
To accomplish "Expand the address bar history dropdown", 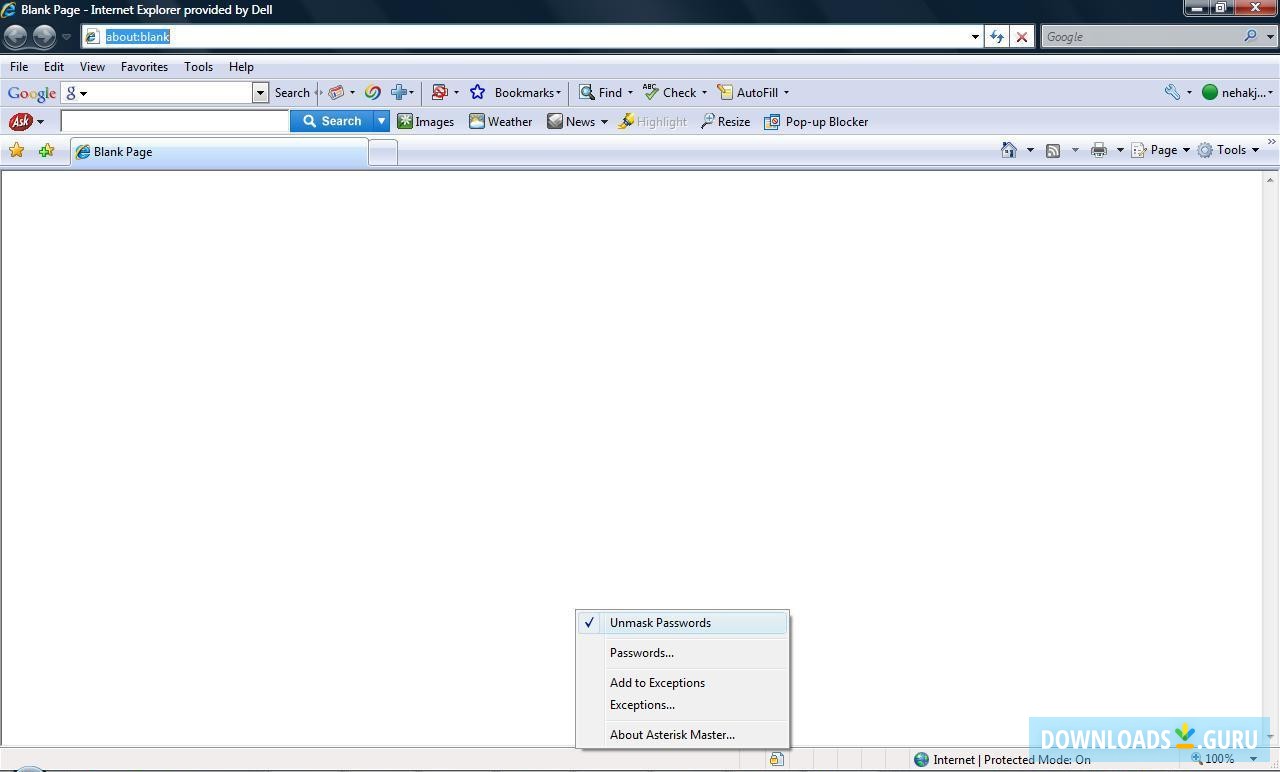I will pos(975,37).
